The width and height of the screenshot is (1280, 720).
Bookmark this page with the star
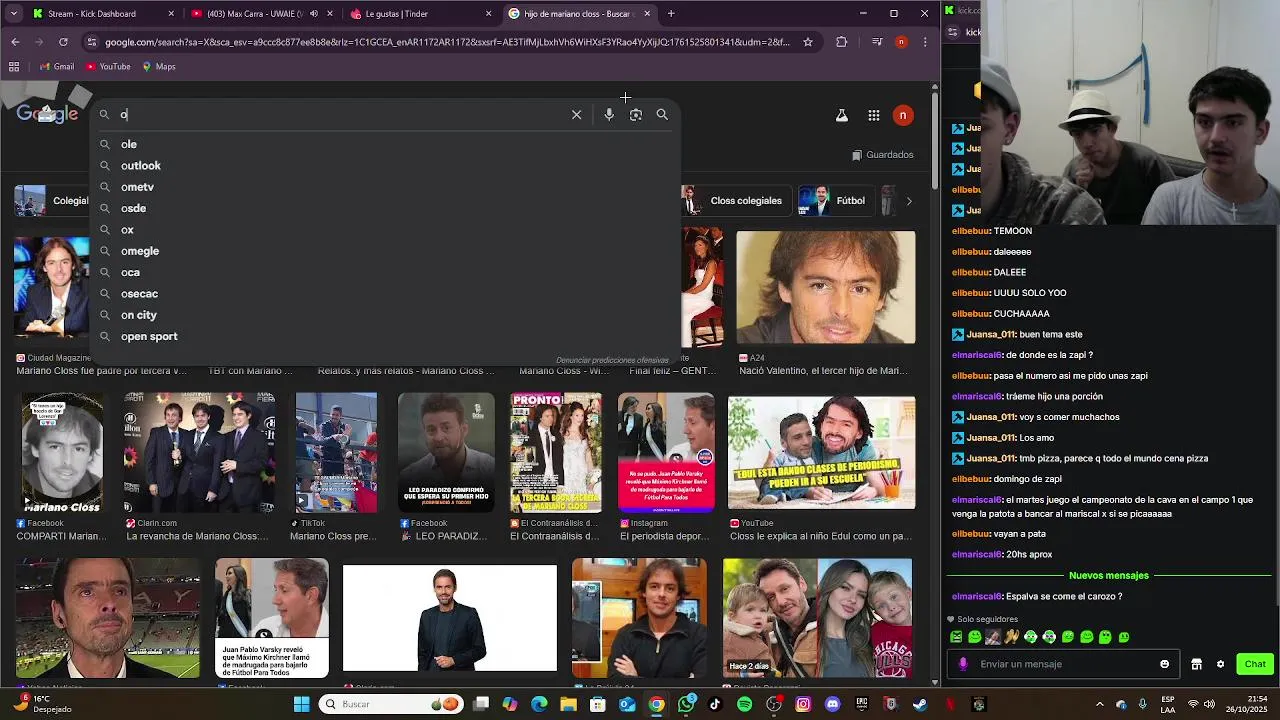[808, 42]
